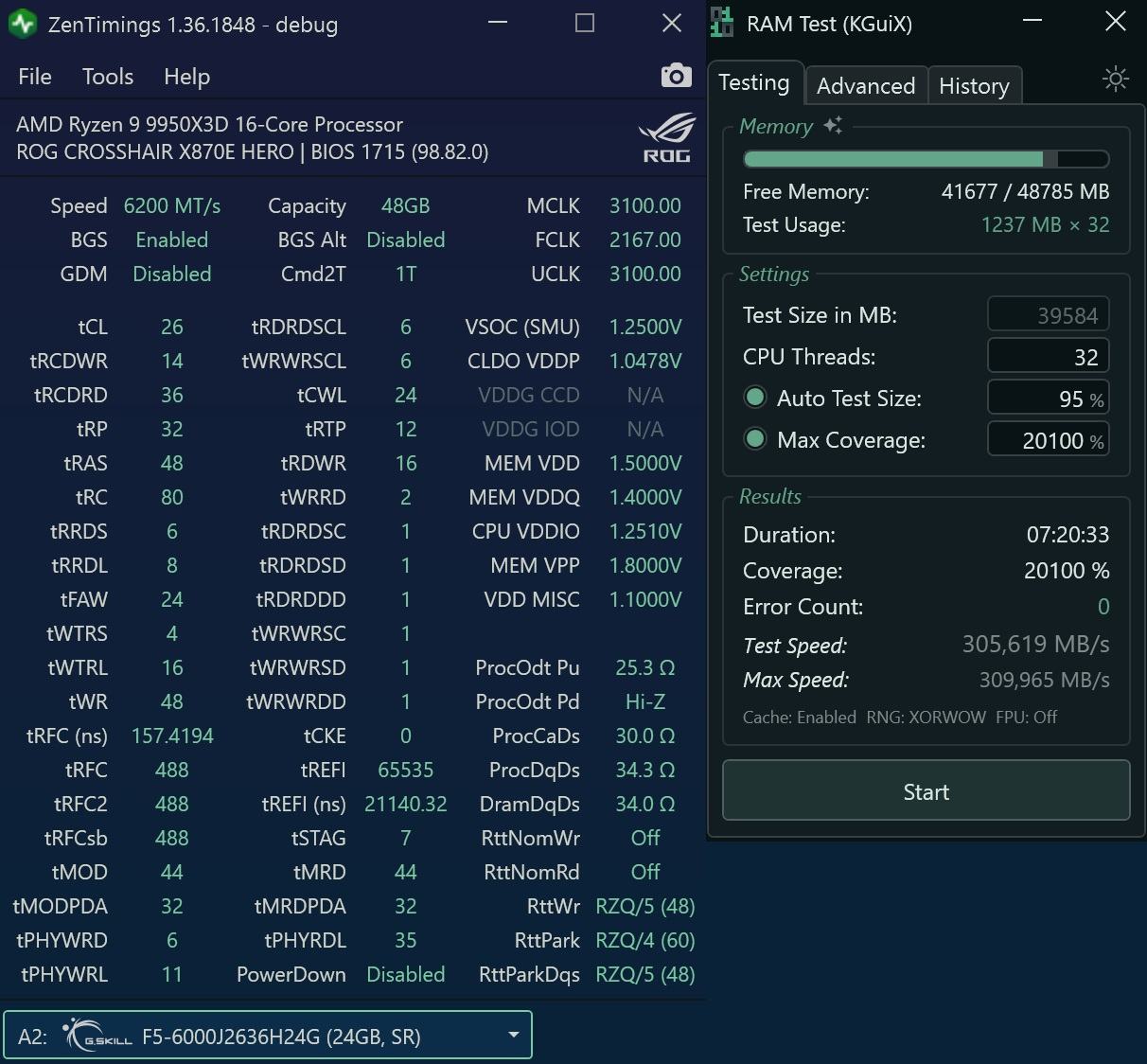Click the ZenTimings app icon in title bar
1147x1064 pixels.
[x=22, y=24]
